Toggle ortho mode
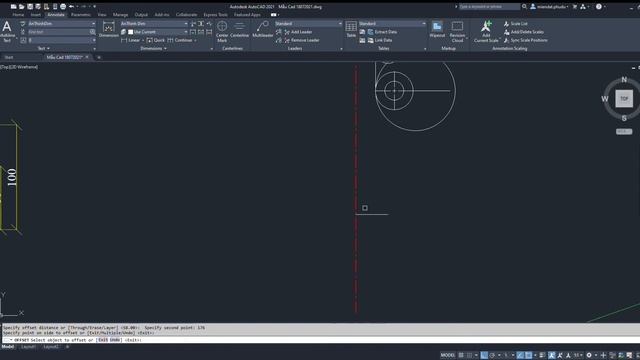The width and height of the screenshot is (640, 360). click(484, 356)
